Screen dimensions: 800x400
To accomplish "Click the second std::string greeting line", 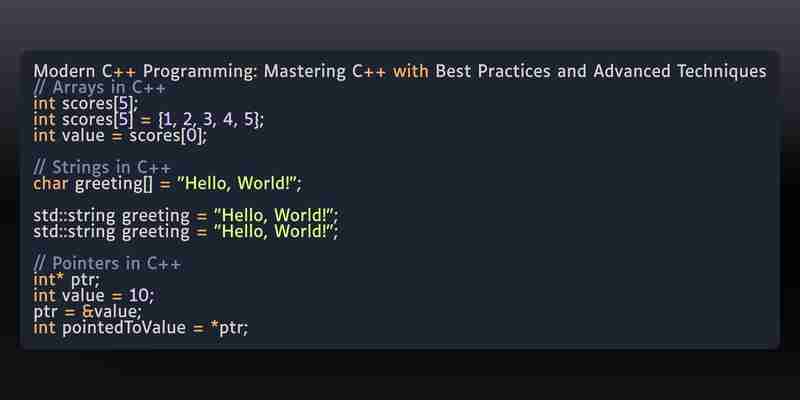I will (x=186, y=232).
